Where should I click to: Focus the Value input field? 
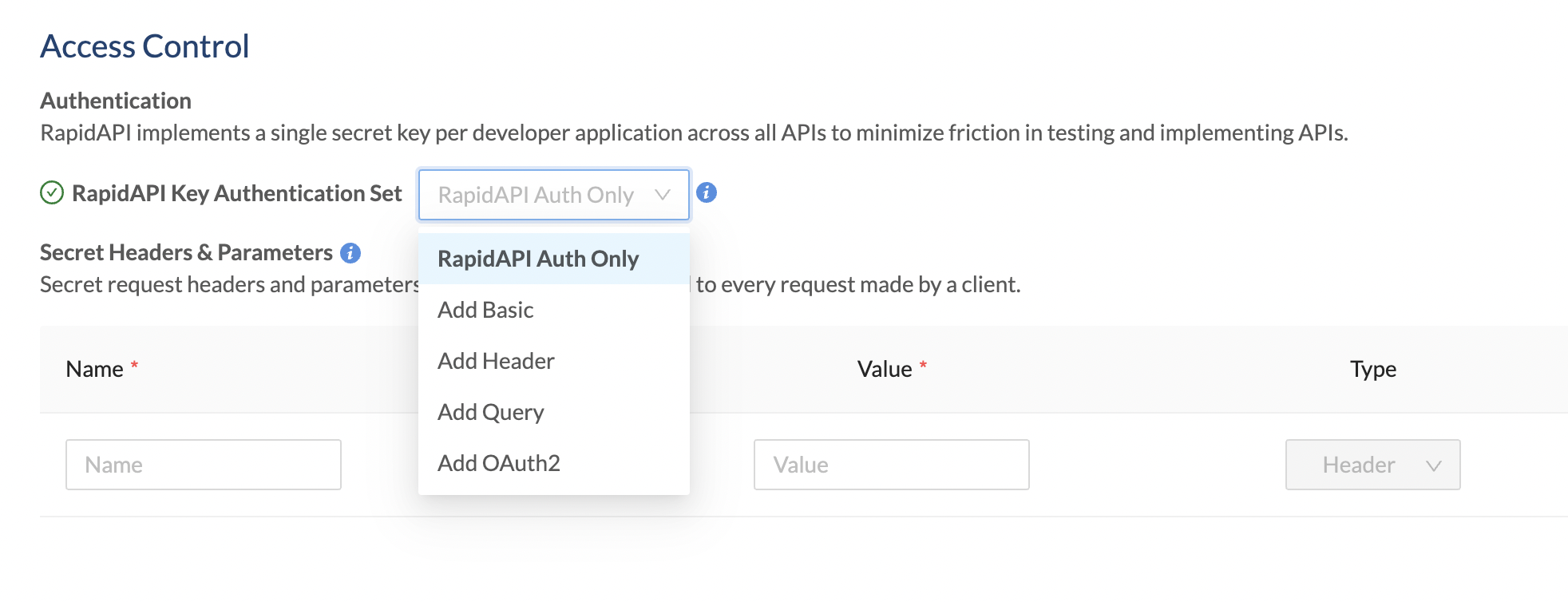(892, 465)
